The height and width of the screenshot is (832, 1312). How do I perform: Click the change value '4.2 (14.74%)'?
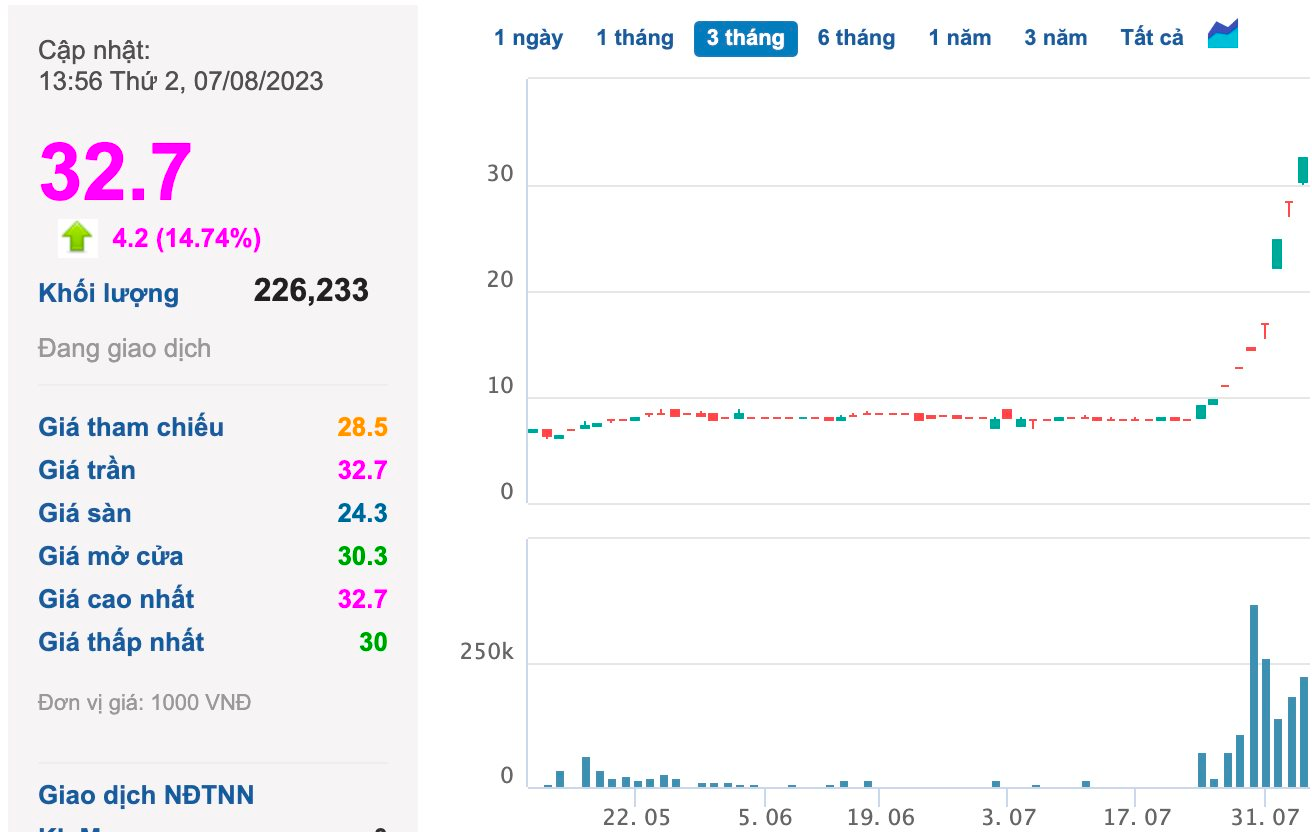186,238
